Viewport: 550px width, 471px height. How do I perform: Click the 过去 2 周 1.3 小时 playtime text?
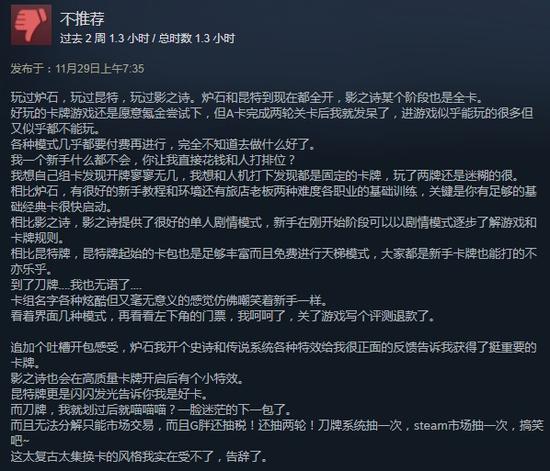[105, 38]
